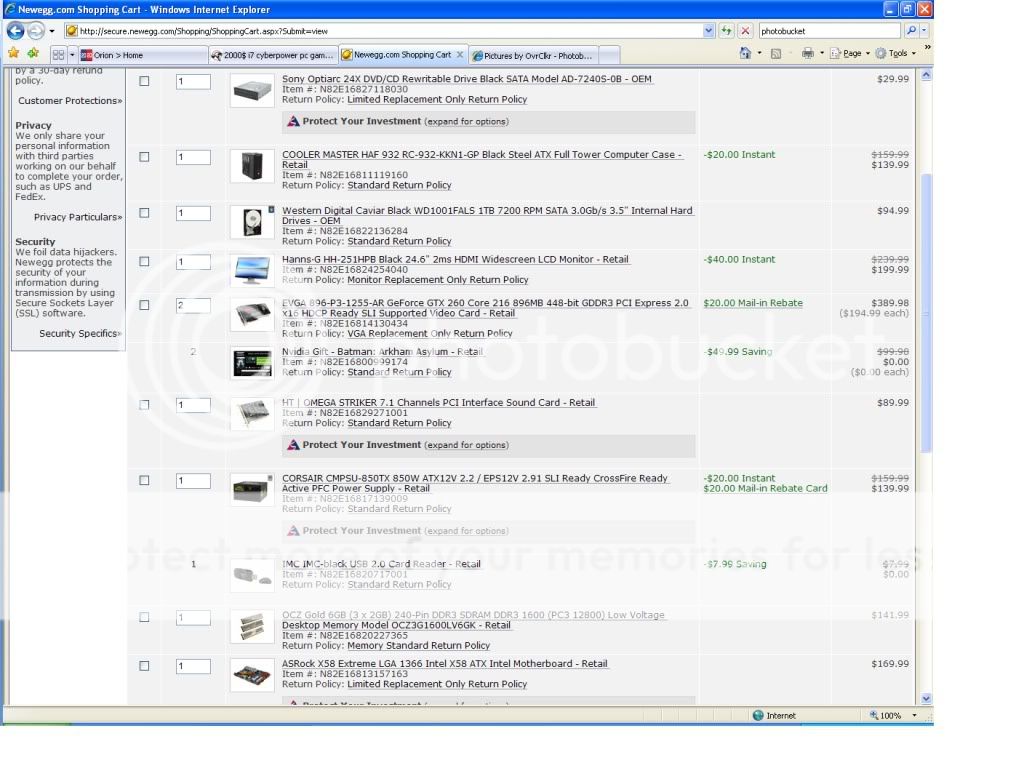This screenshot has width=1024, height=768.
Task: Select the OCZ Gold 6GB memory checkbox
Action: (x=144, y=617)
